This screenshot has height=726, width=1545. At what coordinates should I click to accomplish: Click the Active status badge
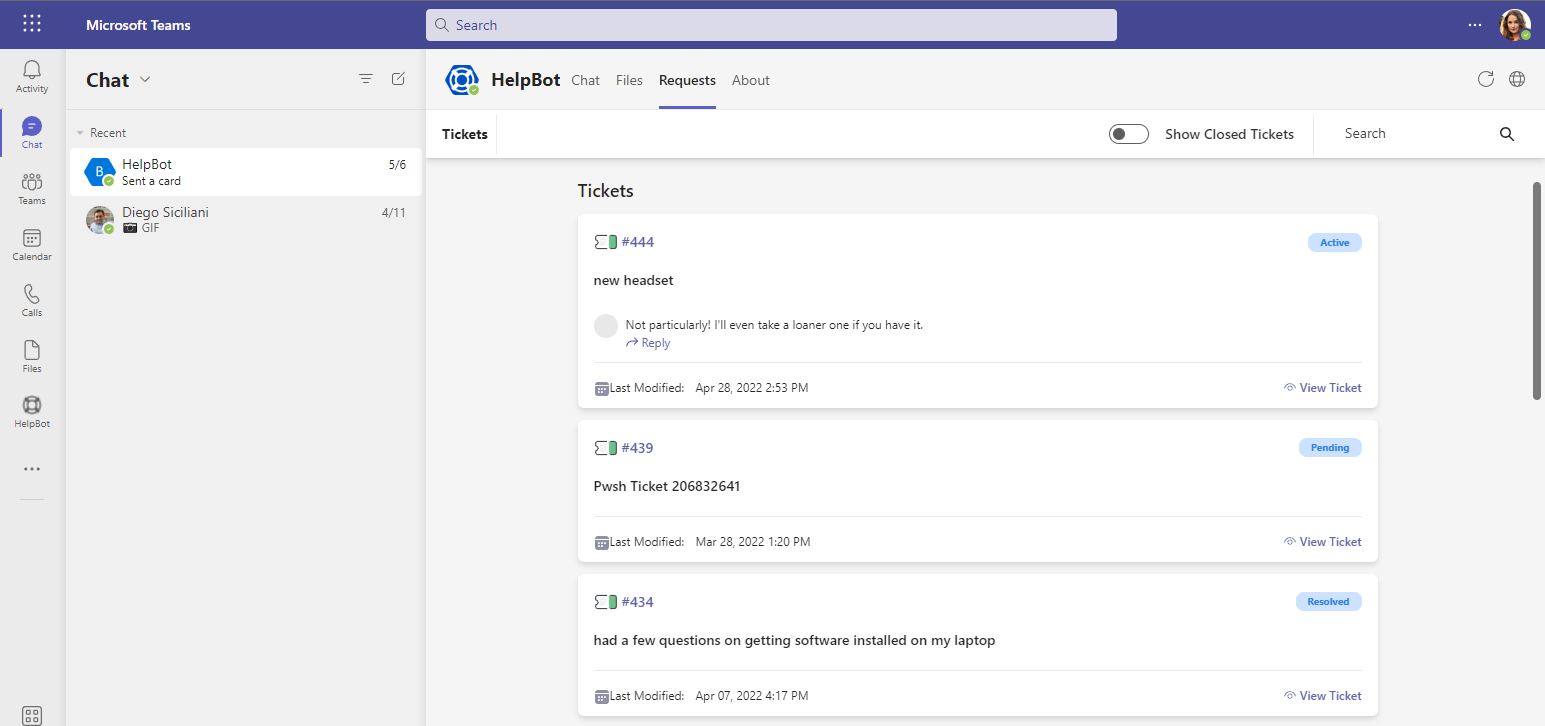pyautogui.click(x=1334, y=242)
